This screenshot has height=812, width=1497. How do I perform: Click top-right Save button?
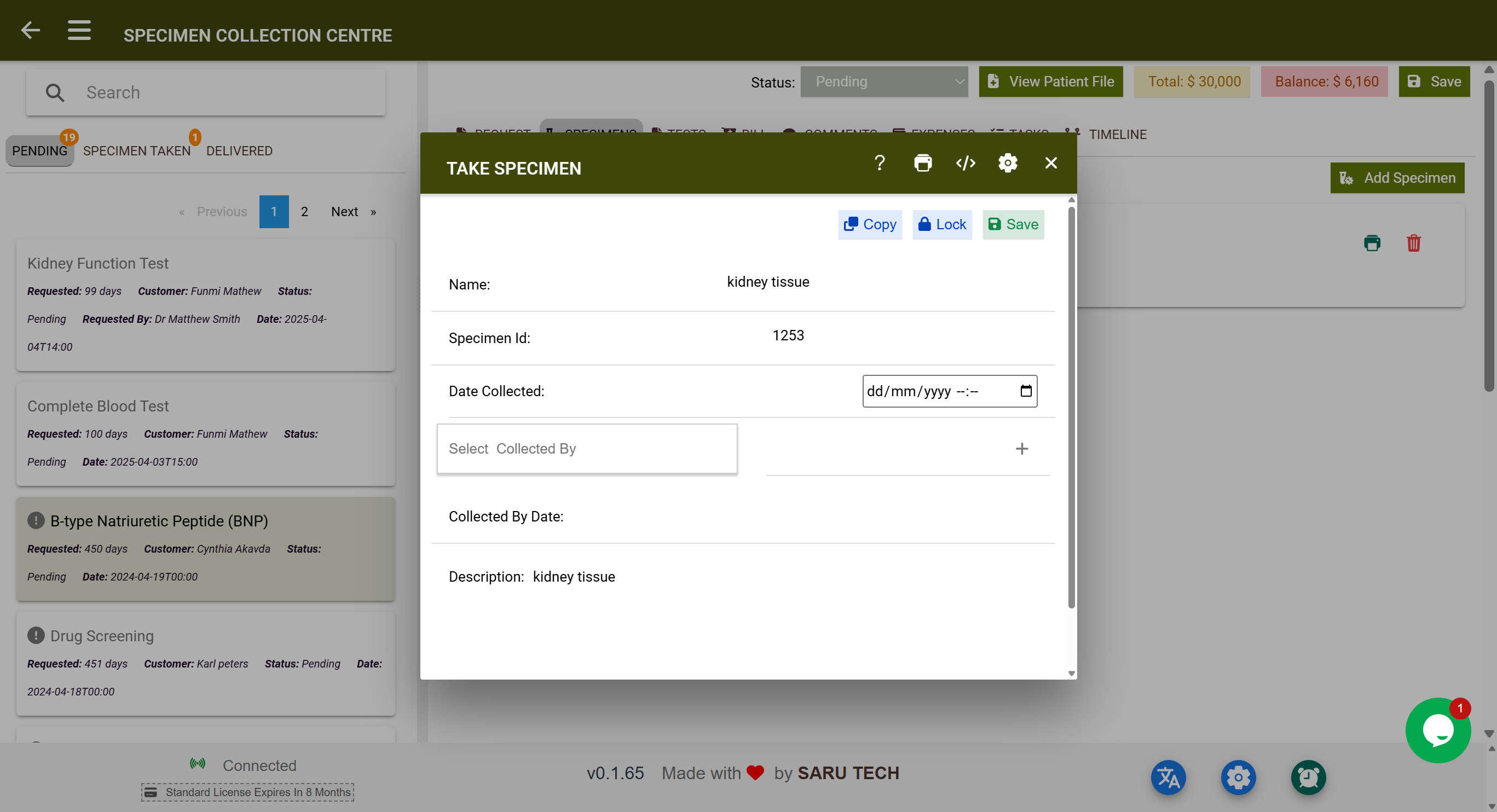(1434, 82)
